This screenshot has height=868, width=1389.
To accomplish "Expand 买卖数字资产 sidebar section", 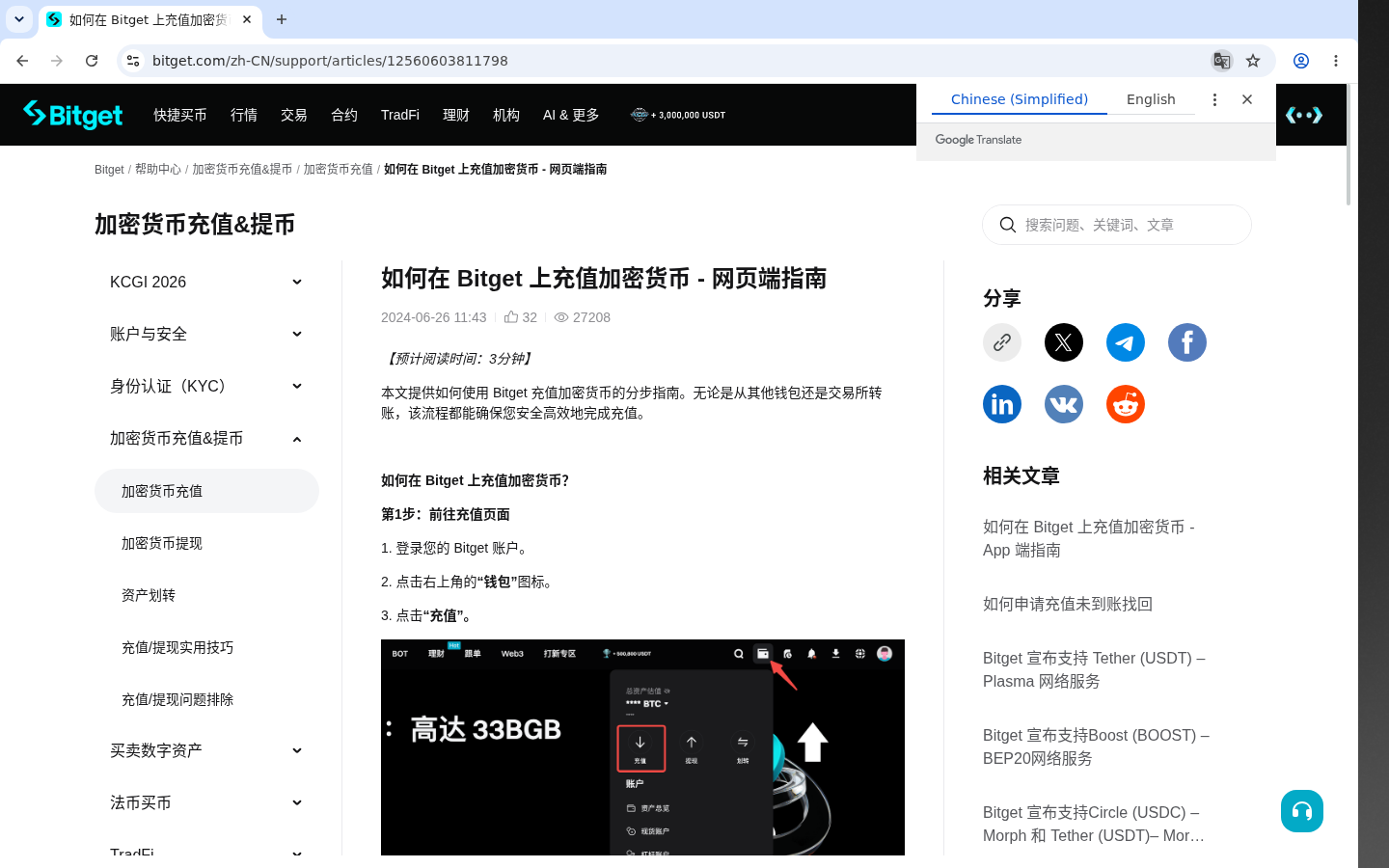I will tap(206, 750).
